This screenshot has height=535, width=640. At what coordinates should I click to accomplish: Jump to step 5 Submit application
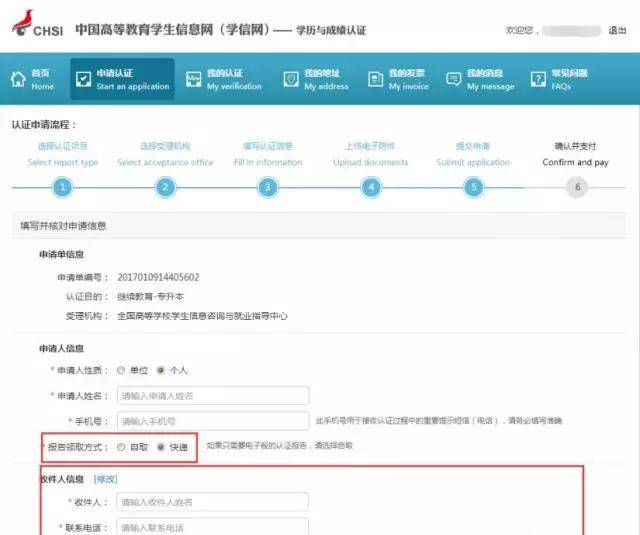click(473, 187)
